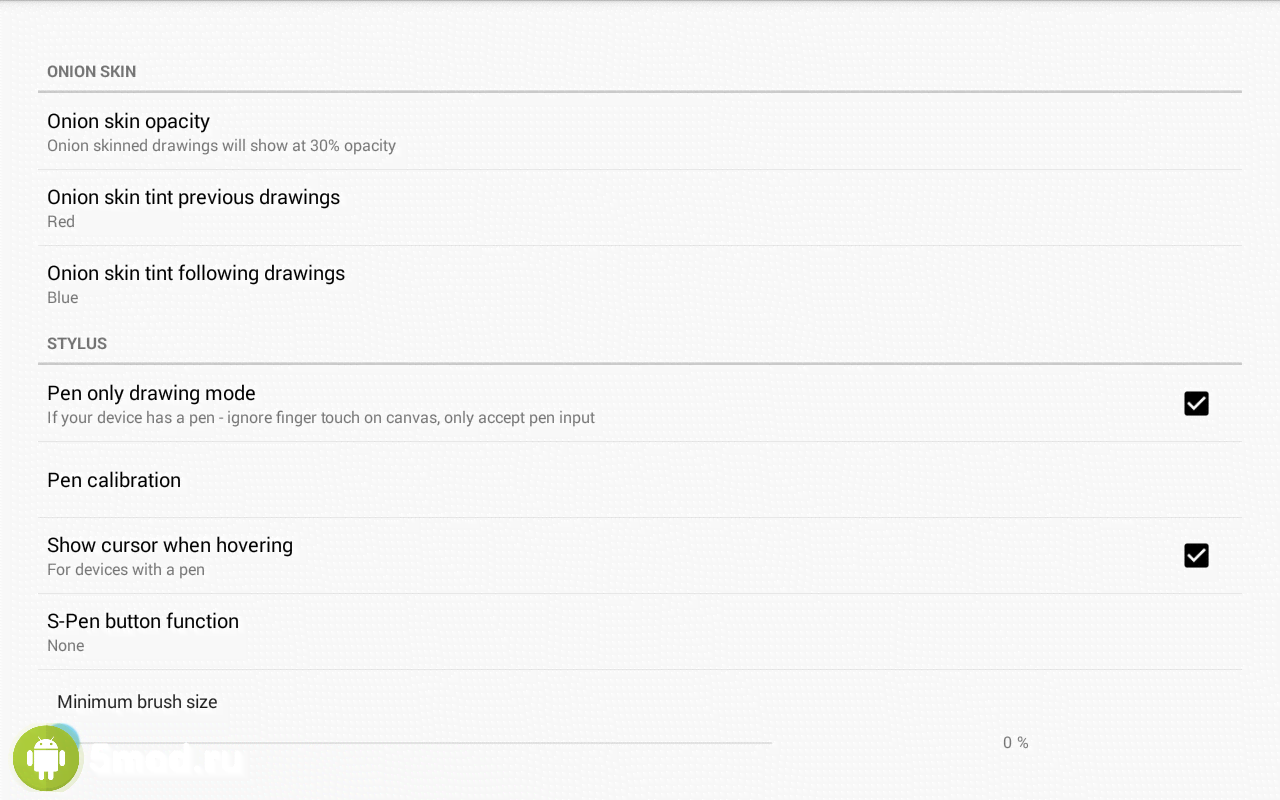Viewport: 1280px width, 800px height.
Task: Click the ignore finger touch description text
Action: (x=321, y=418)
